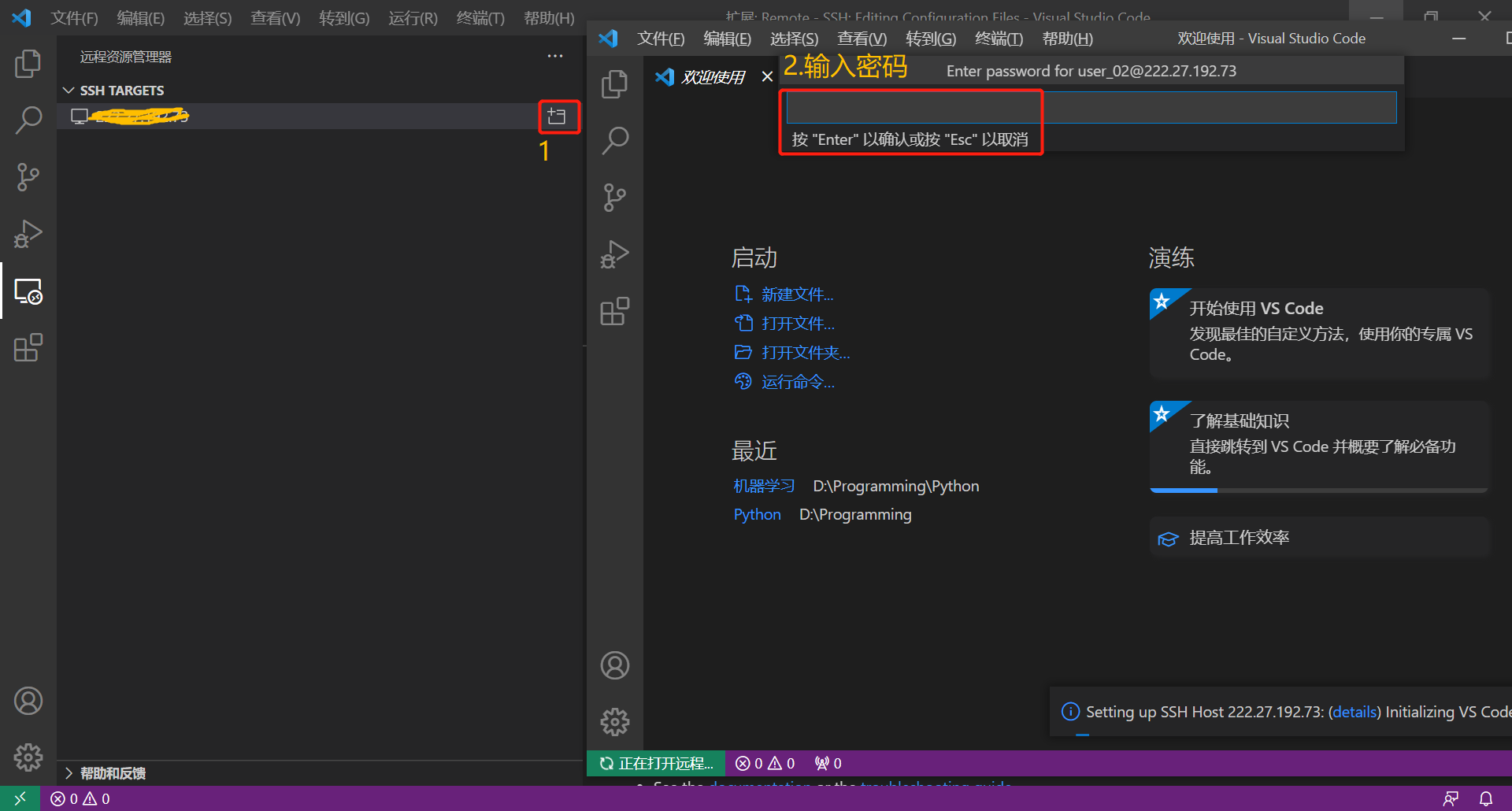Open Run and Debug view

coord(28,234)
